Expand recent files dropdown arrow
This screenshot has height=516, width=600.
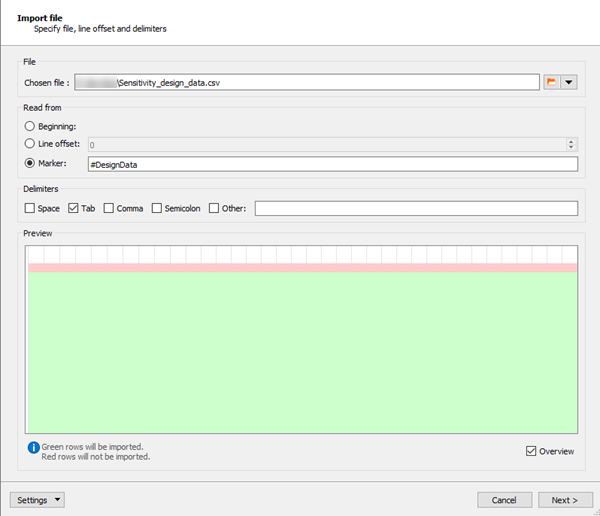coord(569,82)
